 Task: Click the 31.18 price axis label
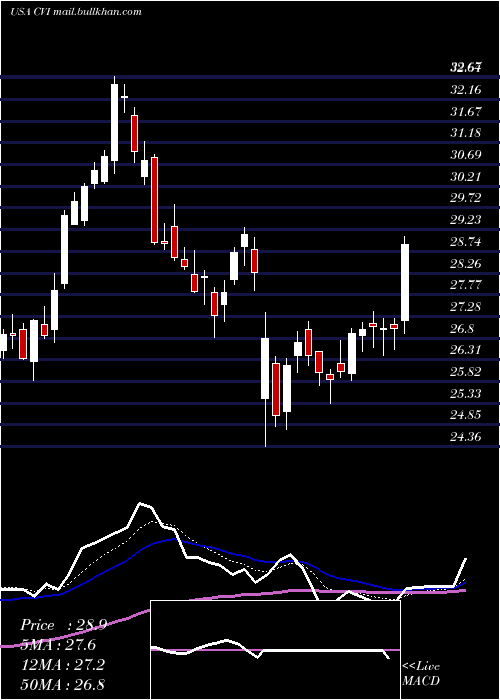[466, 133]
